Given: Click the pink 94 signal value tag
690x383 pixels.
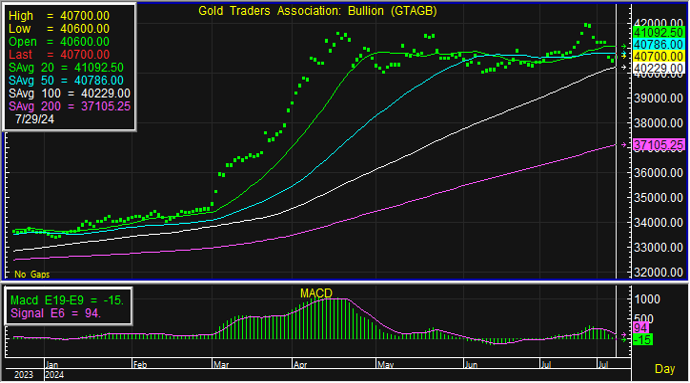Looking at the screenshot, I should click(x=640, y=328).
